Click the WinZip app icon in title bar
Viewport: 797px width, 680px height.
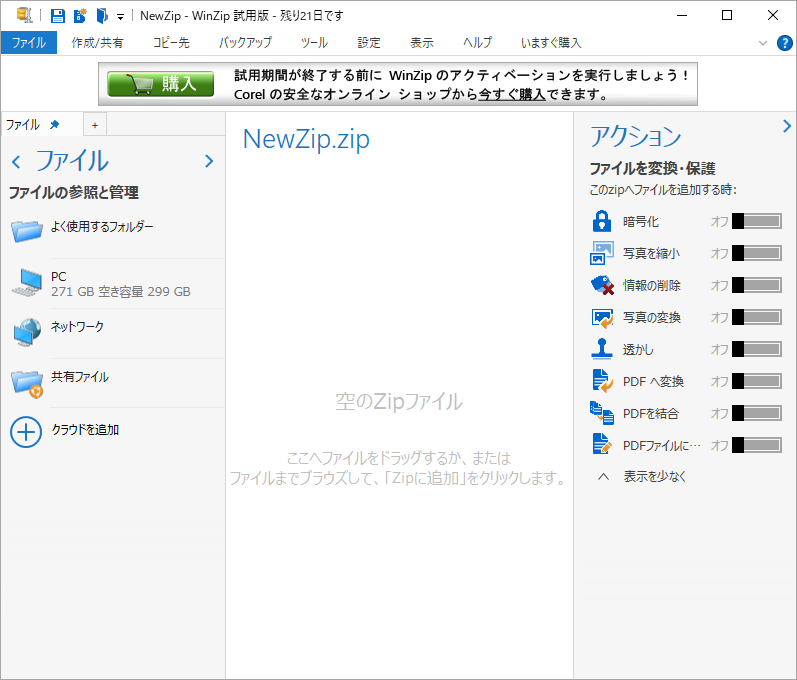click(24, 15)
